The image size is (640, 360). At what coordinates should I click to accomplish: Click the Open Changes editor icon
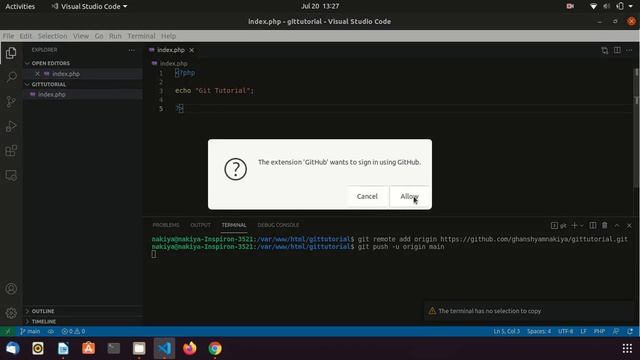604,50
